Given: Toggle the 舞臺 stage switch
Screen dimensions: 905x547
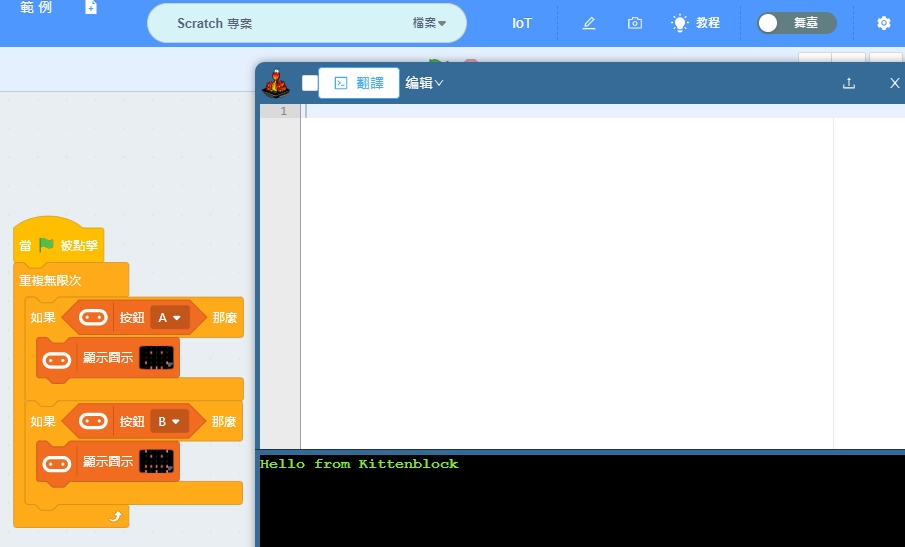Looking at the screenshot, I should [x=796, y=23].
